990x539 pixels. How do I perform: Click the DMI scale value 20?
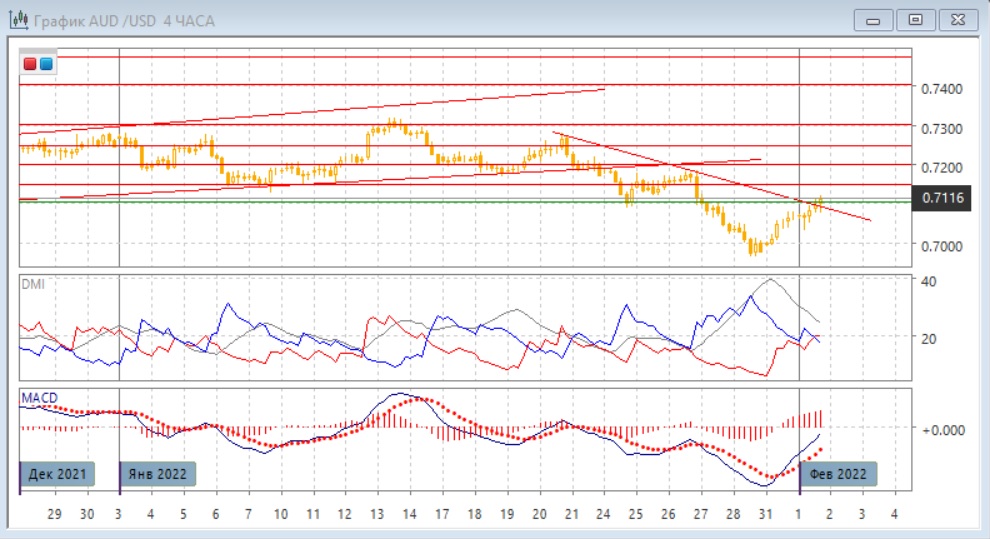tap(929, 338)
